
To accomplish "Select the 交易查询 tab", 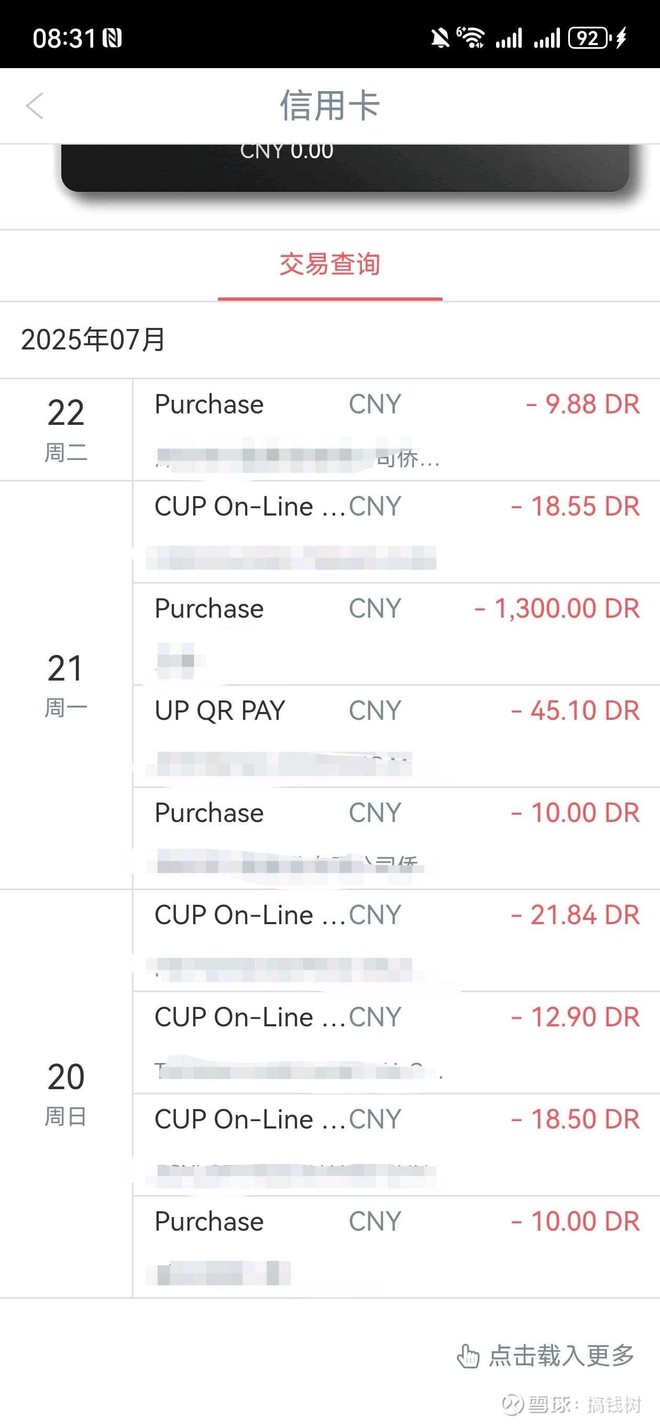I will (330, 265).
